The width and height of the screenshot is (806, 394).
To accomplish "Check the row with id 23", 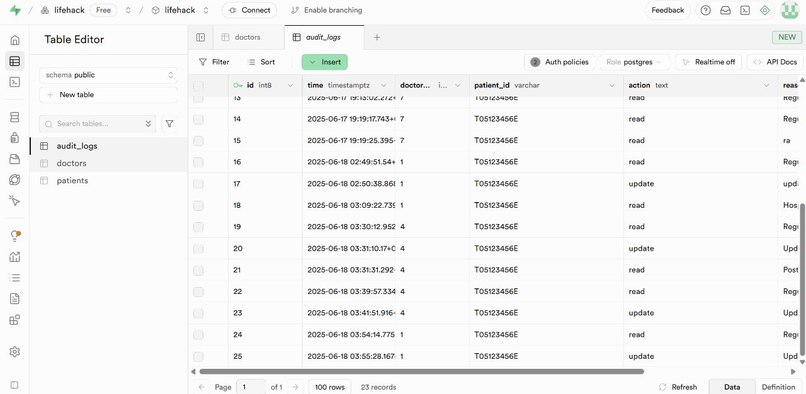I will (x=198, y=313).
